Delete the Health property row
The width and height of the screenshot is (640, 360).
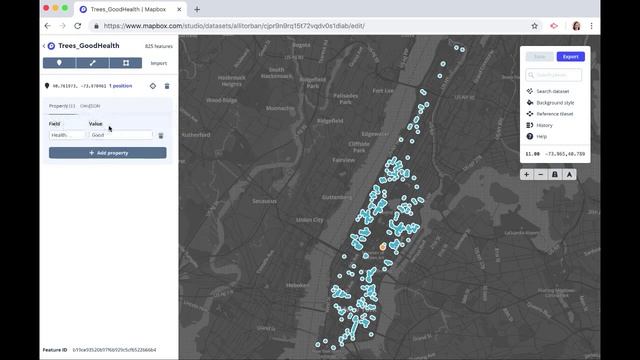tap(161, 136)
